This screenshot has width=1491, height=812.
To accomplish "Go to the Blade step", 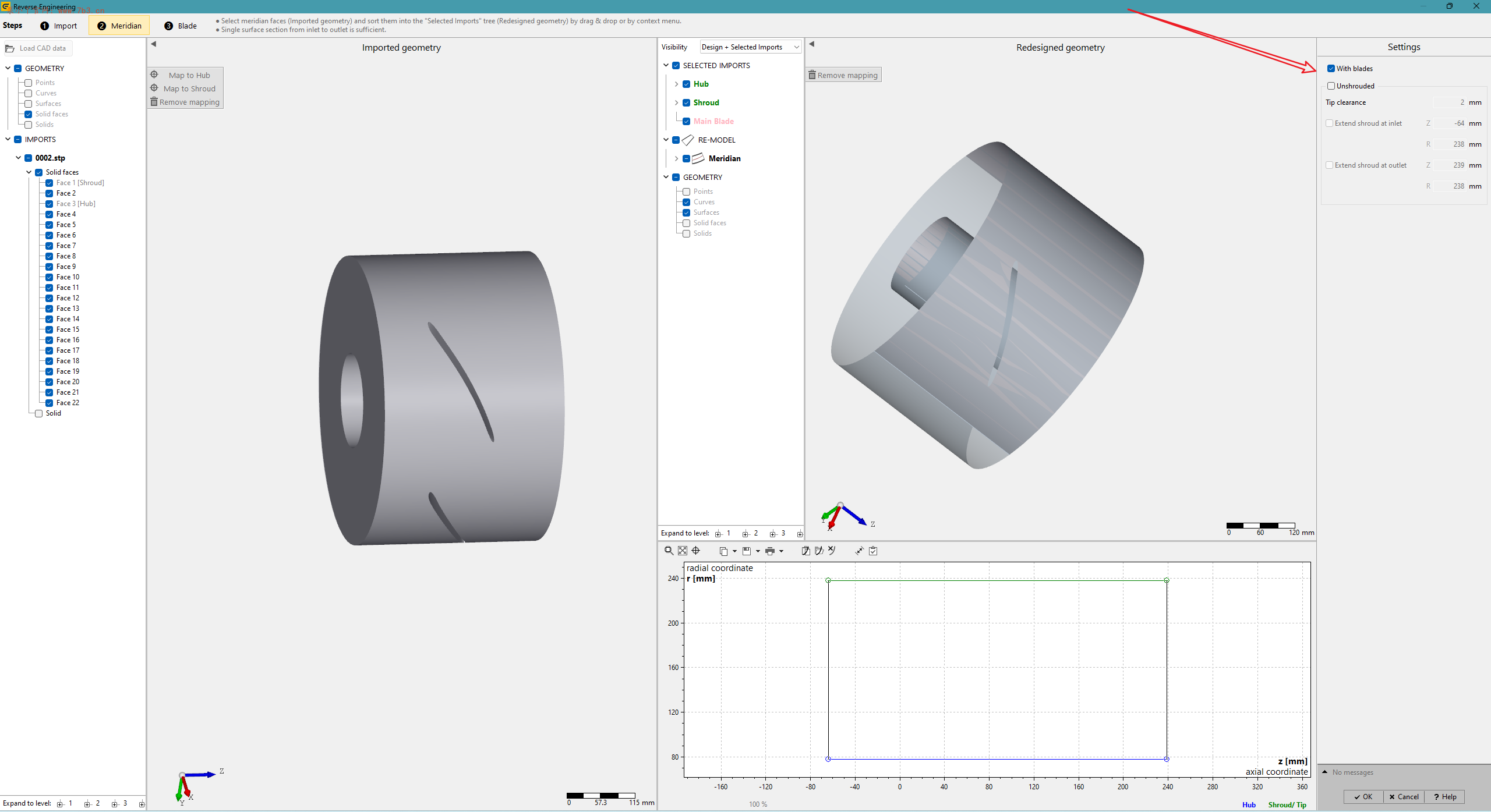I will [181, 26].
